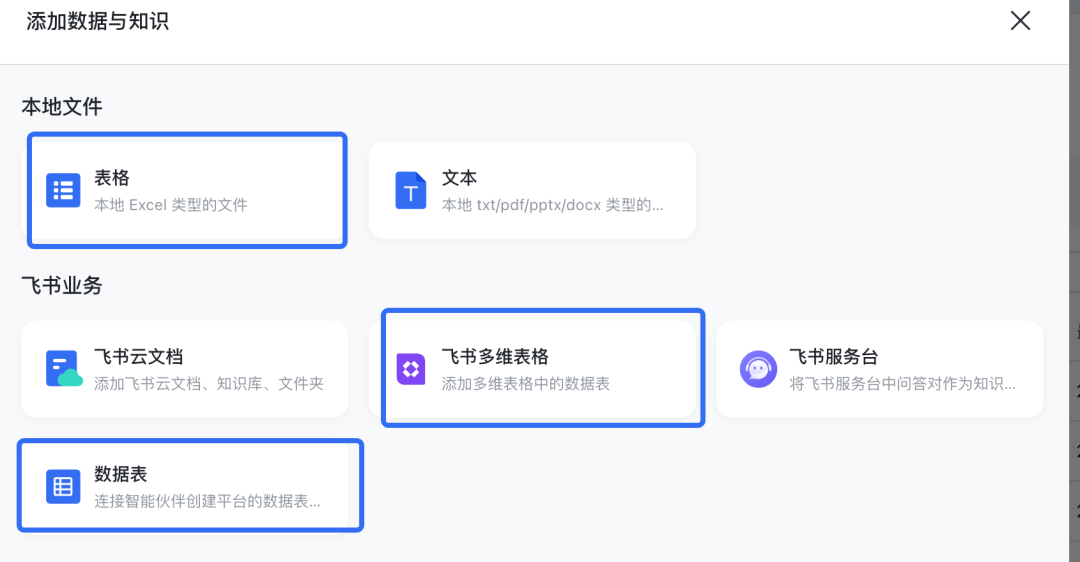Close the 添加数据与知识 dialog
The image size is (1080, 562).
(x=1020, y=21)
